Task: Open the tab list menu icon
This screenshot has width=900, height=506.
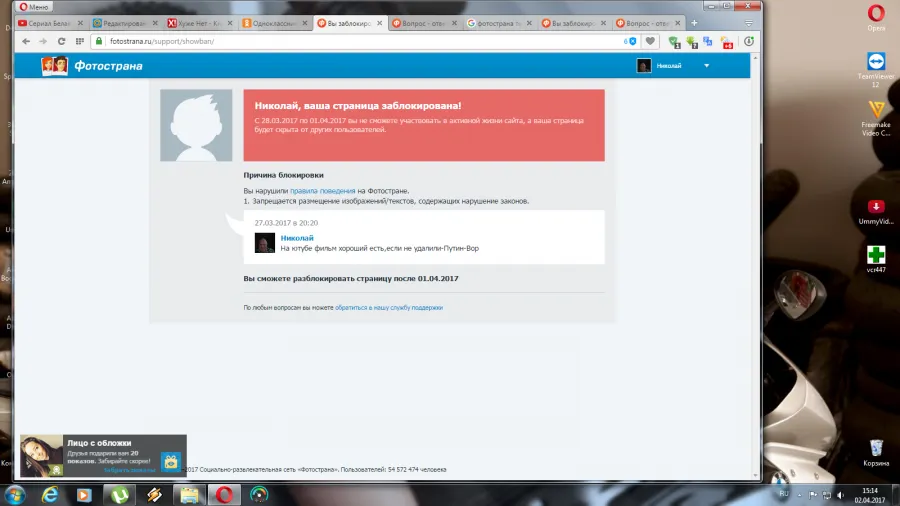Action: pos(748,24)
